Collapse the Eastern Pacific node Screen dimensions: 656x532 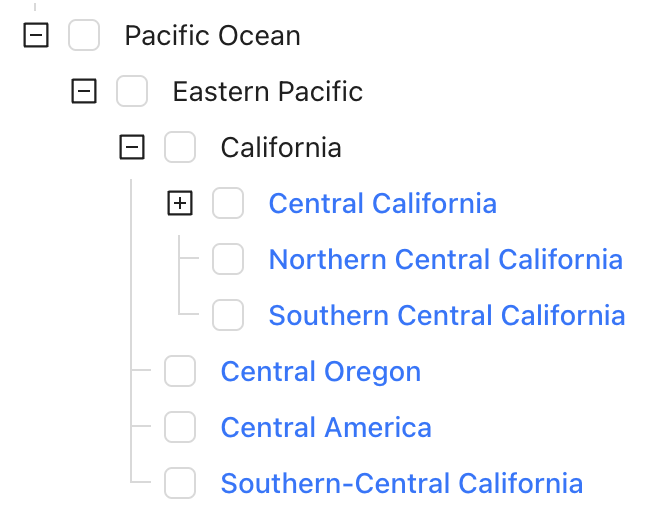point(84,92)
